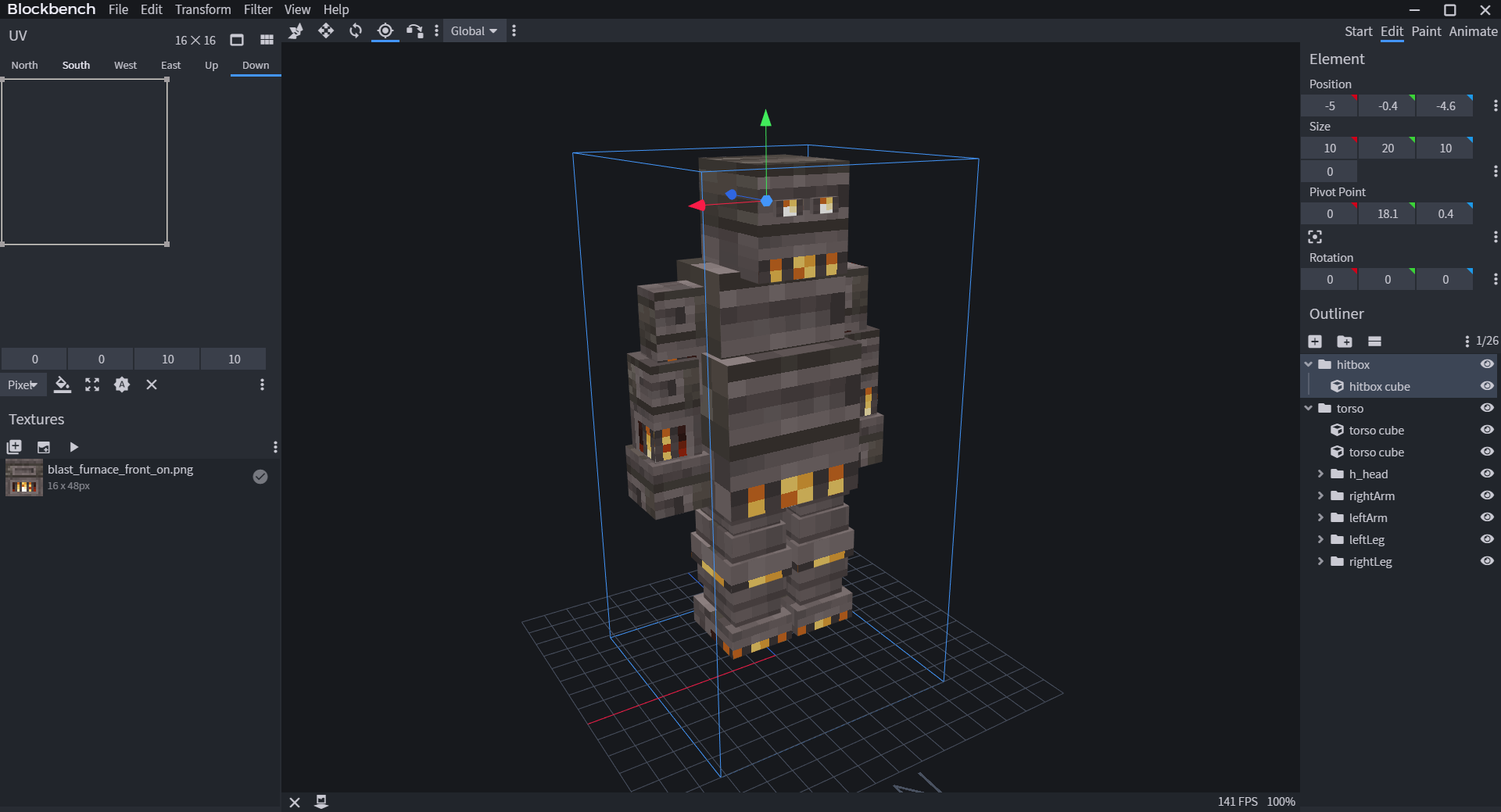Screen dimensions: 1501x812
Task: Play texture animation button
Action: 73,447
